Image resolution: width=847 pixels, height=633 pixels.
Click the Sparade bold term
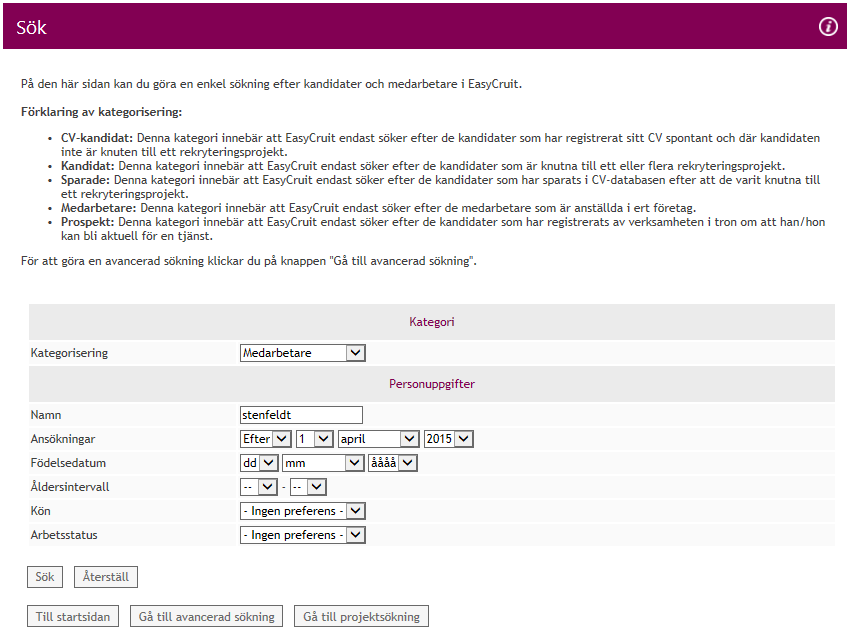click(85, 180)
